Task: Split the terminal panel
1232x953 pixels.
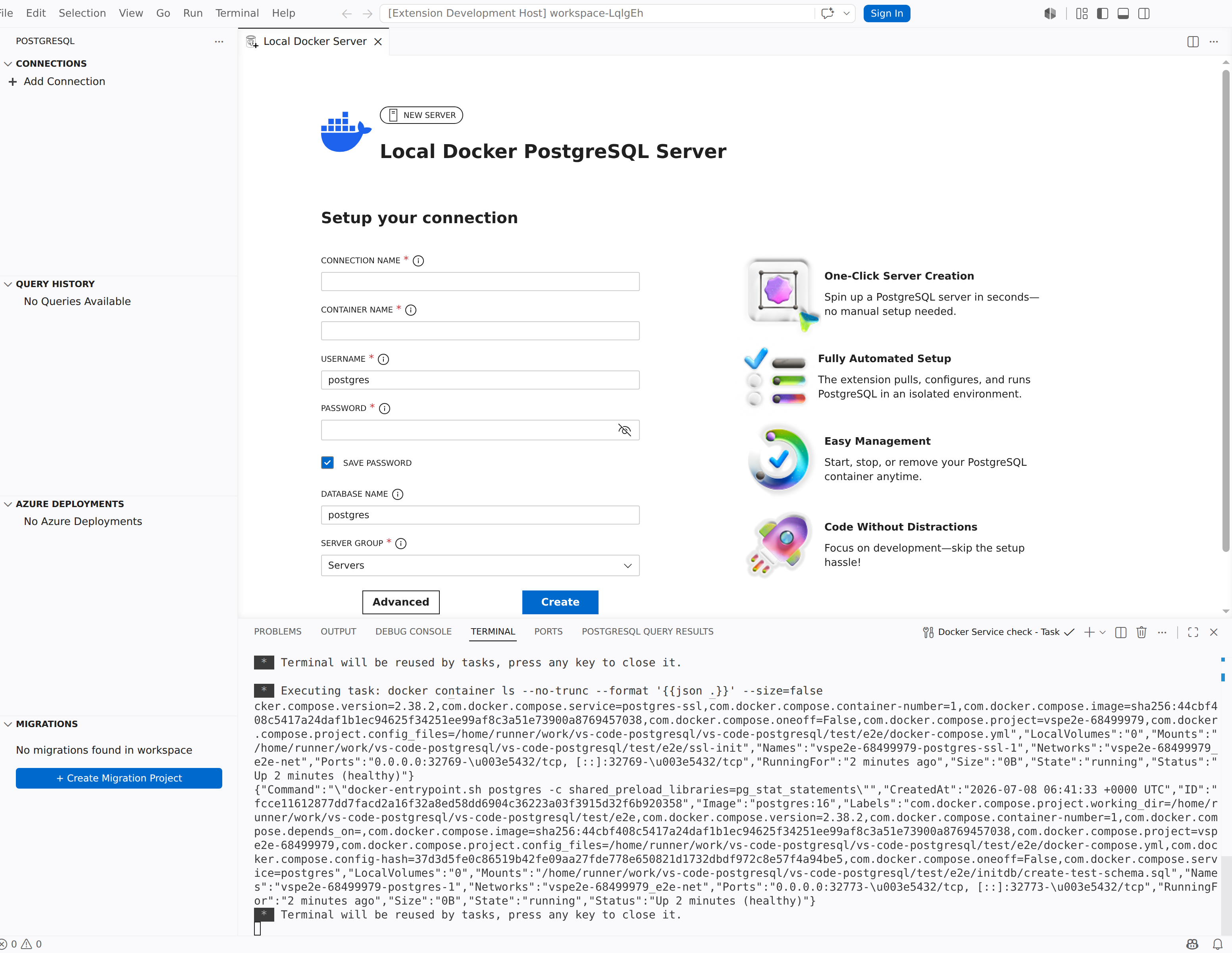Action: [1121, 633]
